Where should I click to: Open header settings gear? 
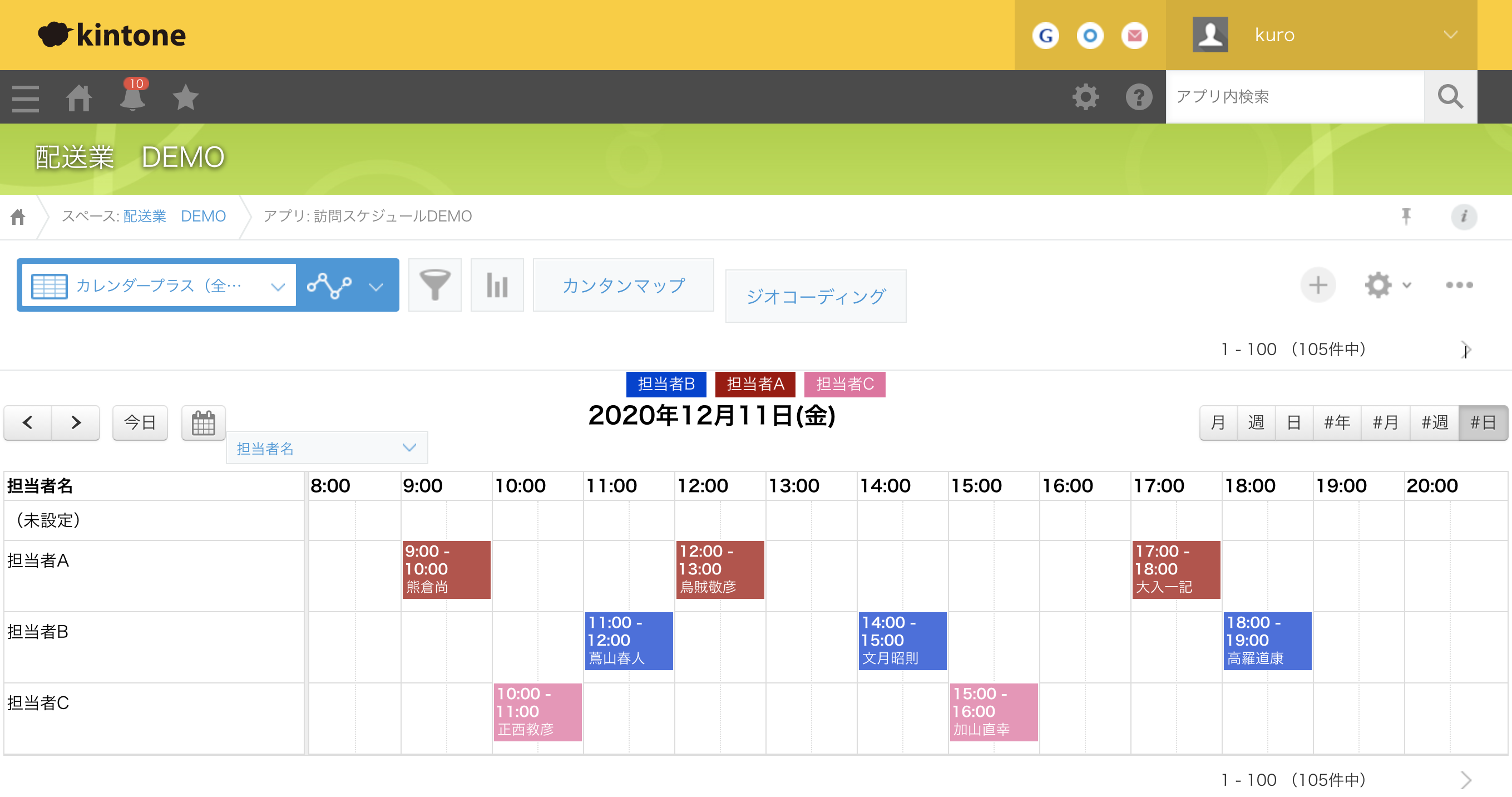click(1085, 97)
